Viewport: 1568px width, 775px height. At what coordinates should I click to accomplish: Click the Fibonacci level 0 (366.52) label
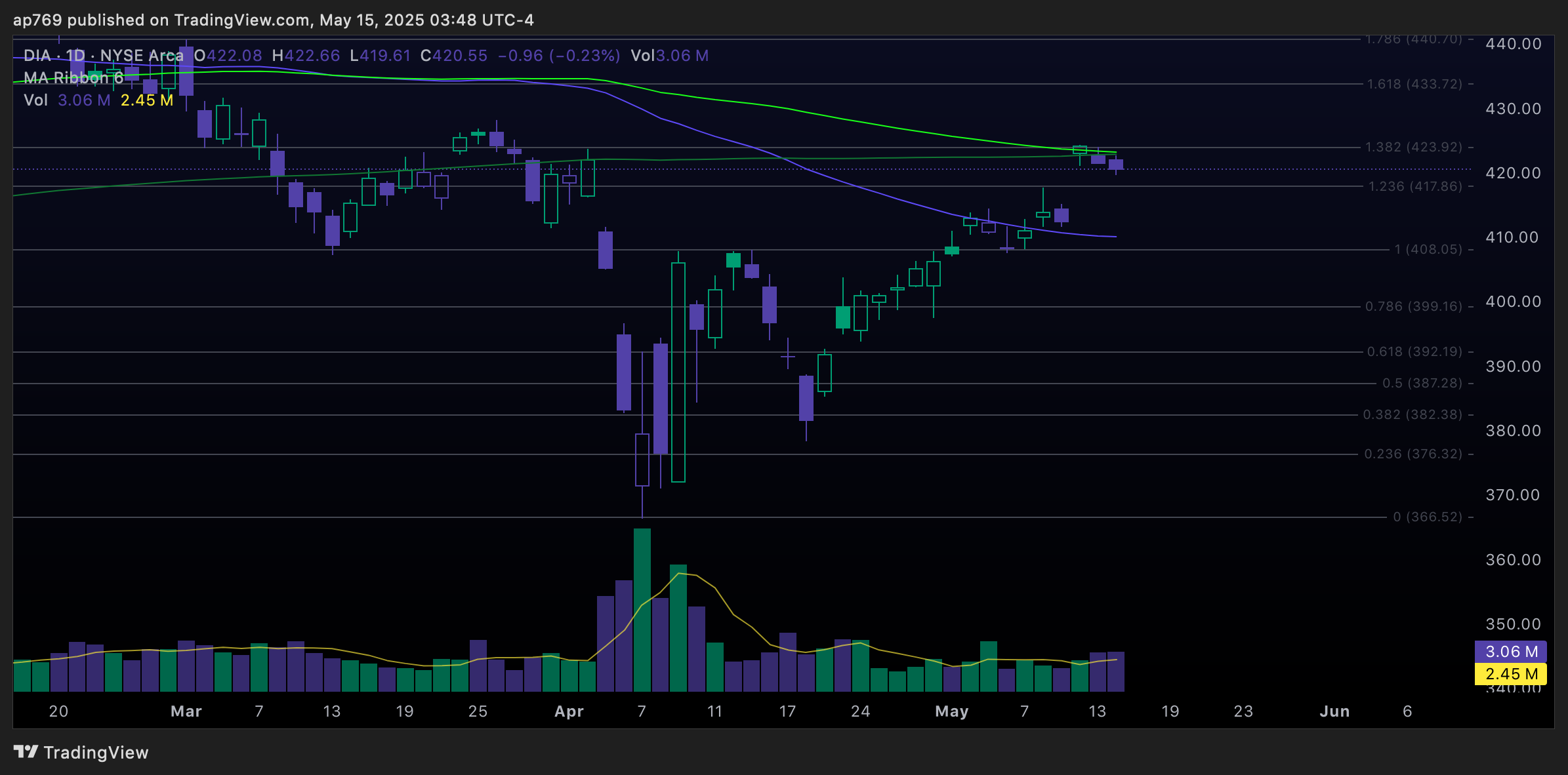[x=1428, y=517]
